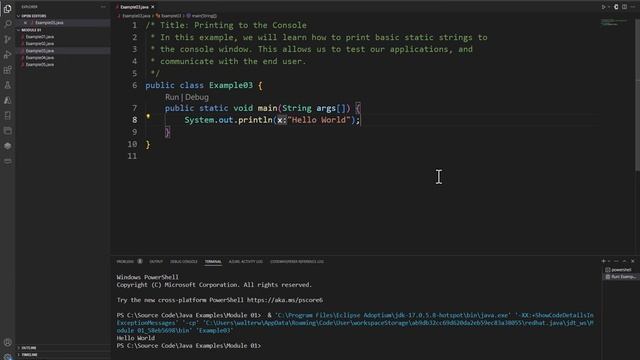640x360 pixels.
Task: Open Example05.java in Module 01 folder
Action: pyautogui.click(x=40, y=64)
